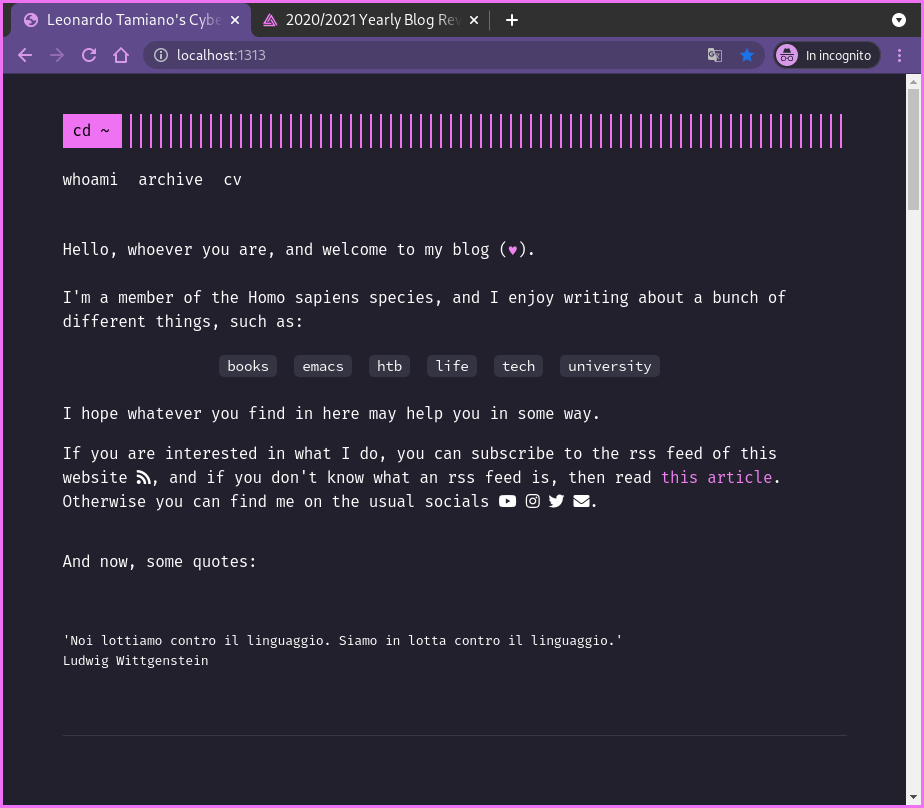Select the emacs tag
Image resolution: width=924 pixels, height=808 pixels.
tap(323, 366)
